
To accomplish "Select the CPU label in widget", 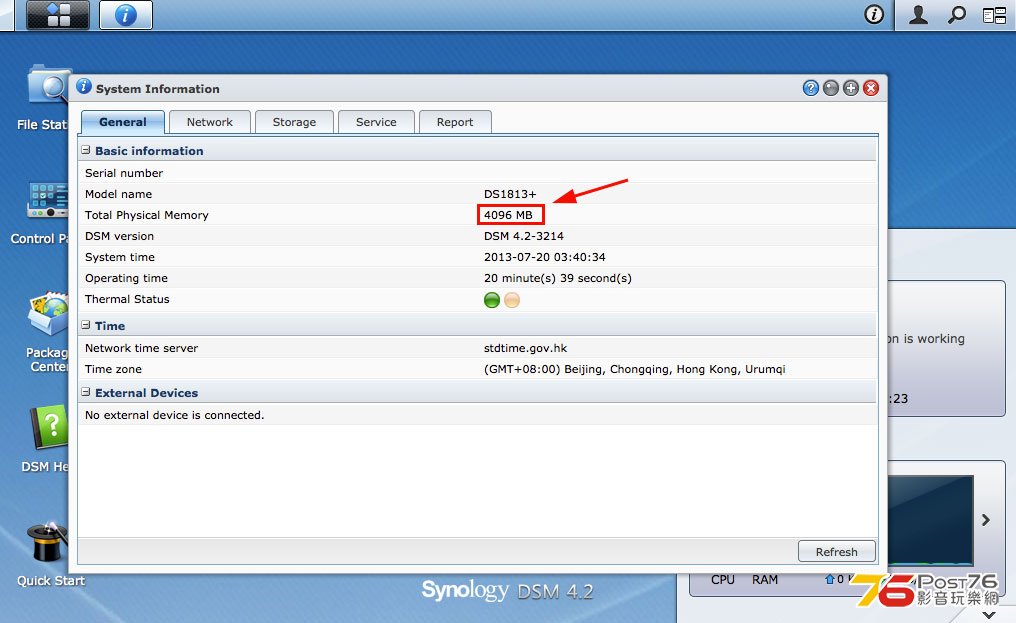I will 722,580.
